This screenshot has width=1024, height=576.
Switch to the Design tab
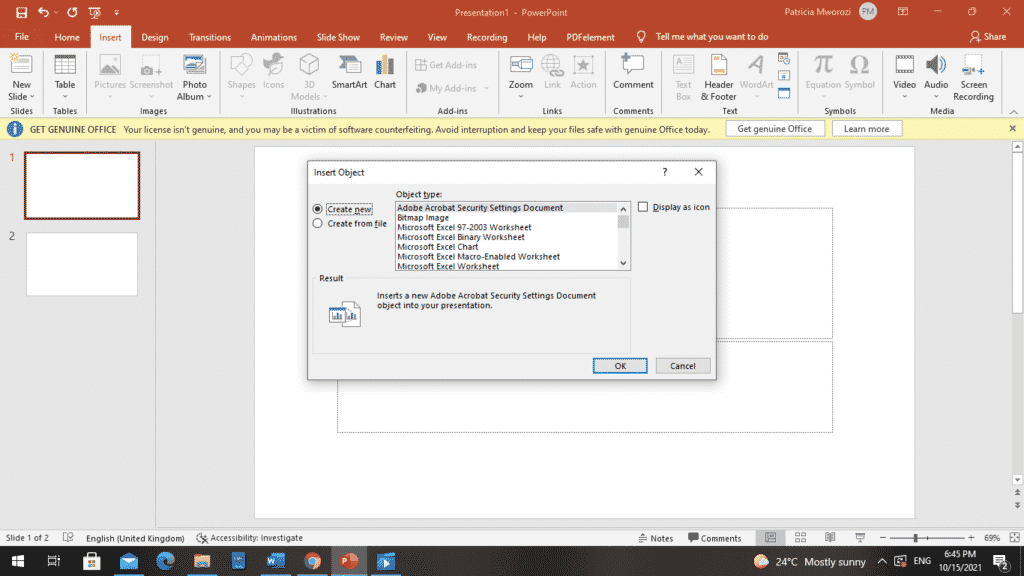coord(155,37)
